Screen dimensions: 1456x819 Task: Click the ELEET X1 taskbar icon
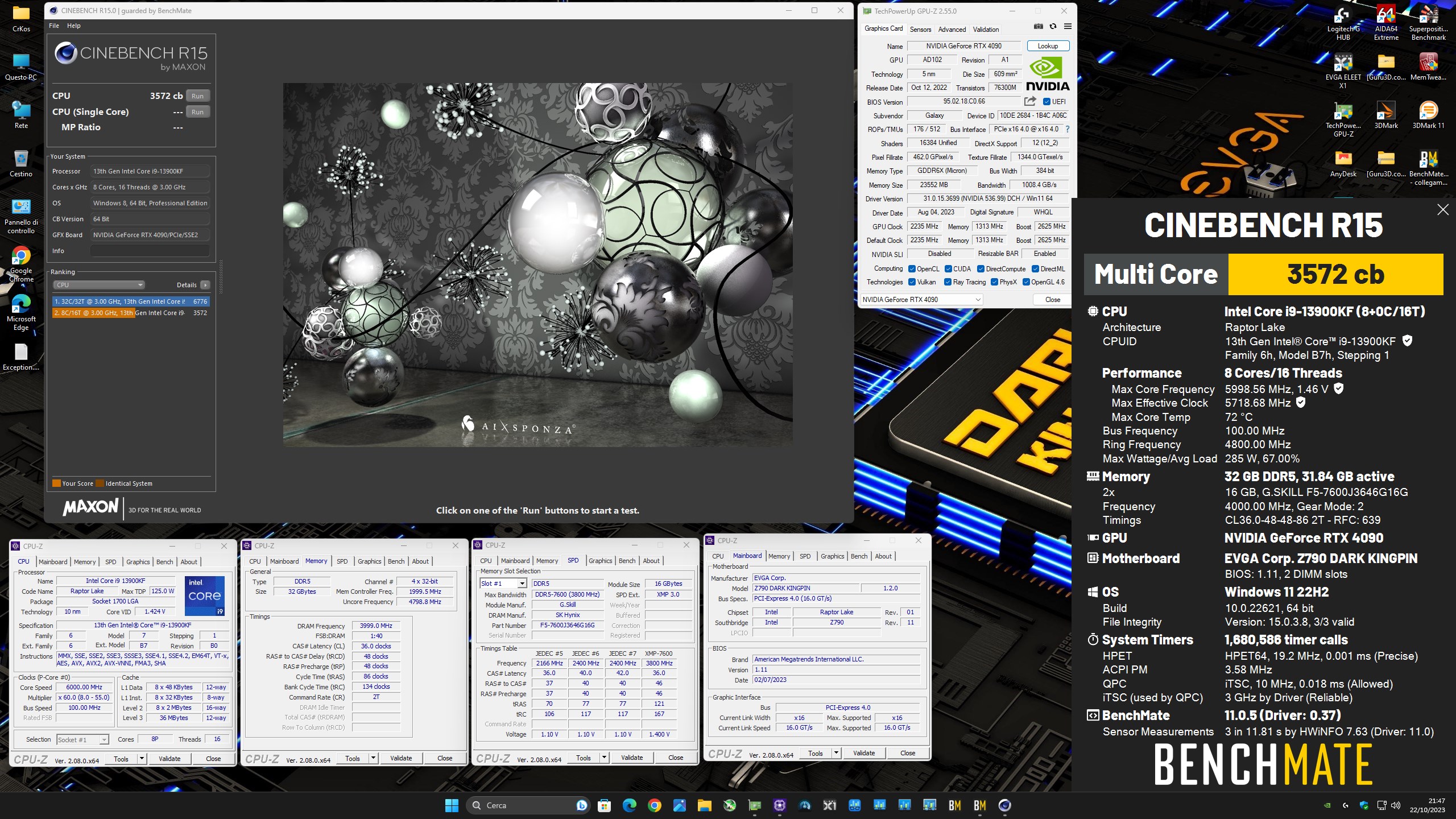(830, 805)
